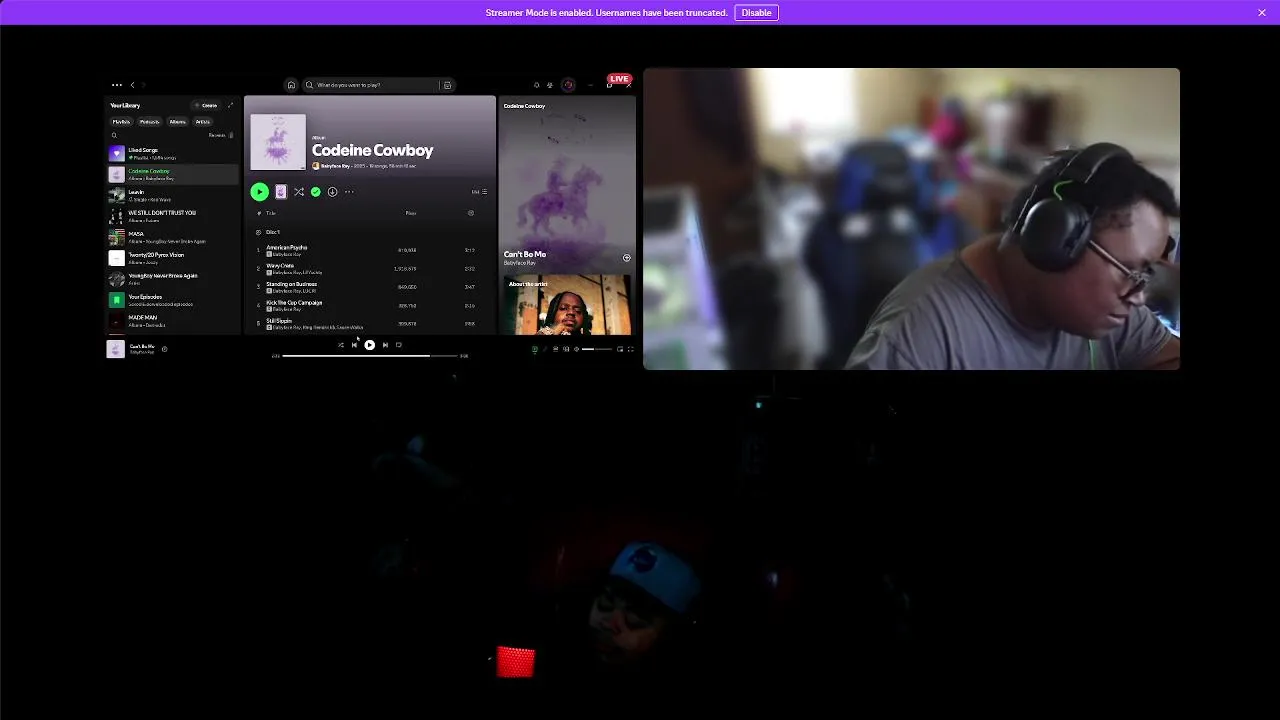Open the Recents sort dropdown
The width and height of the screenshot is (1280, 720).
(221, 135)
